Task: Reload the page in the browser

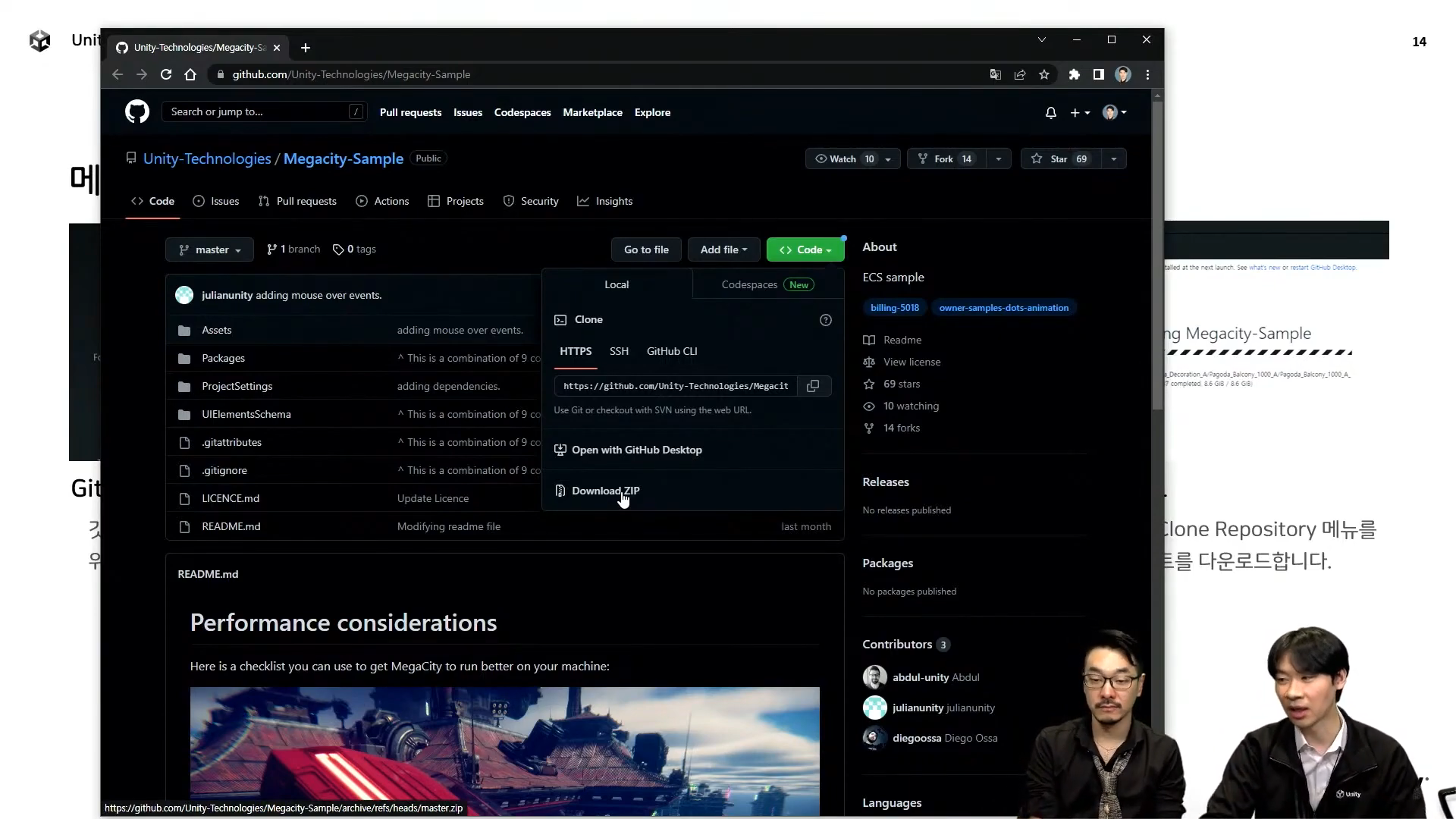Action: (x=166, y=74)
